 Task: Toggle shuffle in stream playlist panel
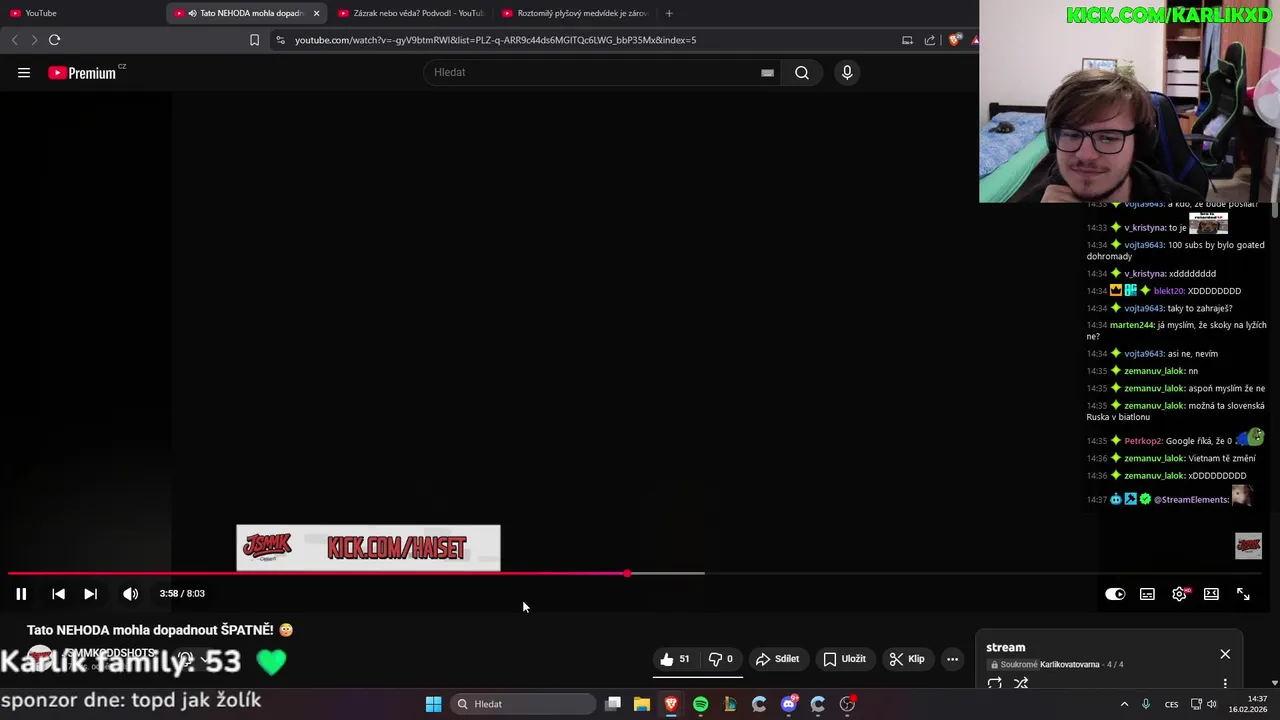click(x=1021, y=684)
